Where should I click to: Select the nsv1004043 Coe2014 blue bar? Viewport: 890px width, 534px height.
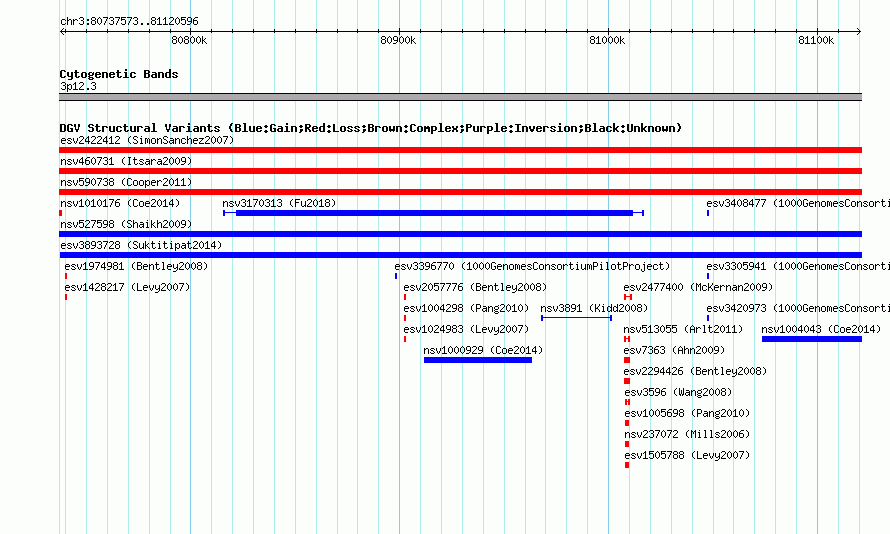[812, 339]
